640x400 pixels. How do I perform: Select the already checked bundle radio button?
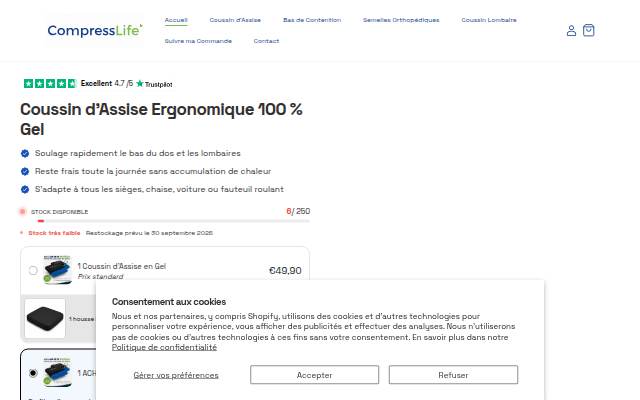[x=33, y=373]
